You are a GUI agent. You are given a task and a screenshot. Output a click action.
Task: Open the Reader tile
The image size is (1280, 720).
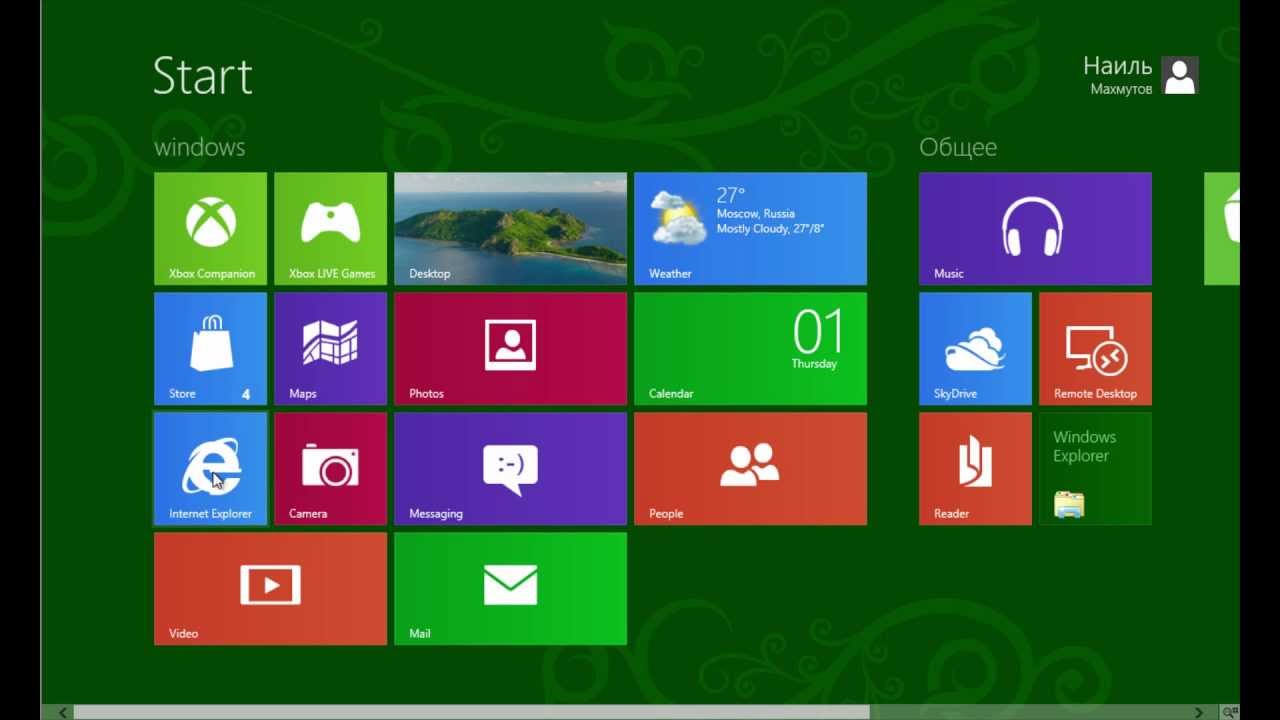pos(975,469)
